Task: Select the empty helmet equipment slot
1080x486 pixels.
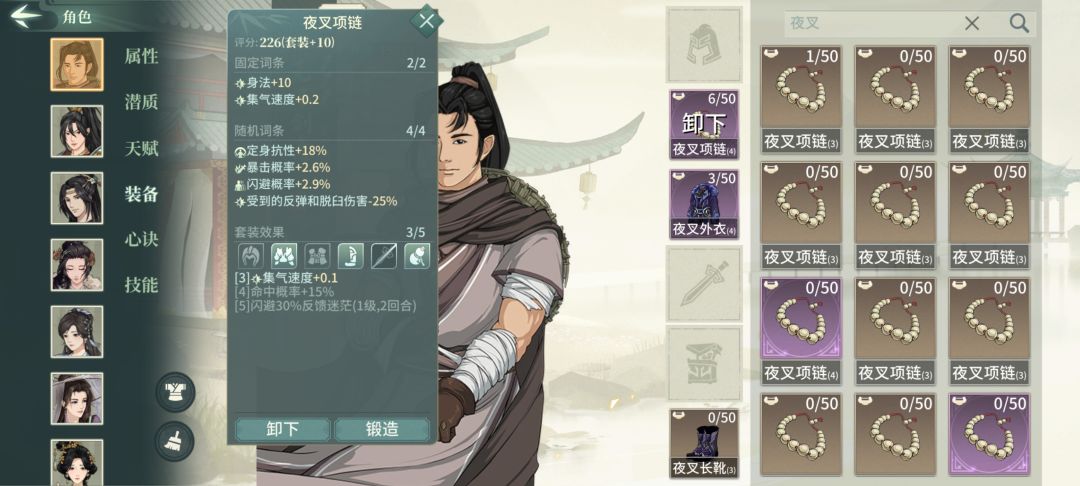Action: point(705,45)
